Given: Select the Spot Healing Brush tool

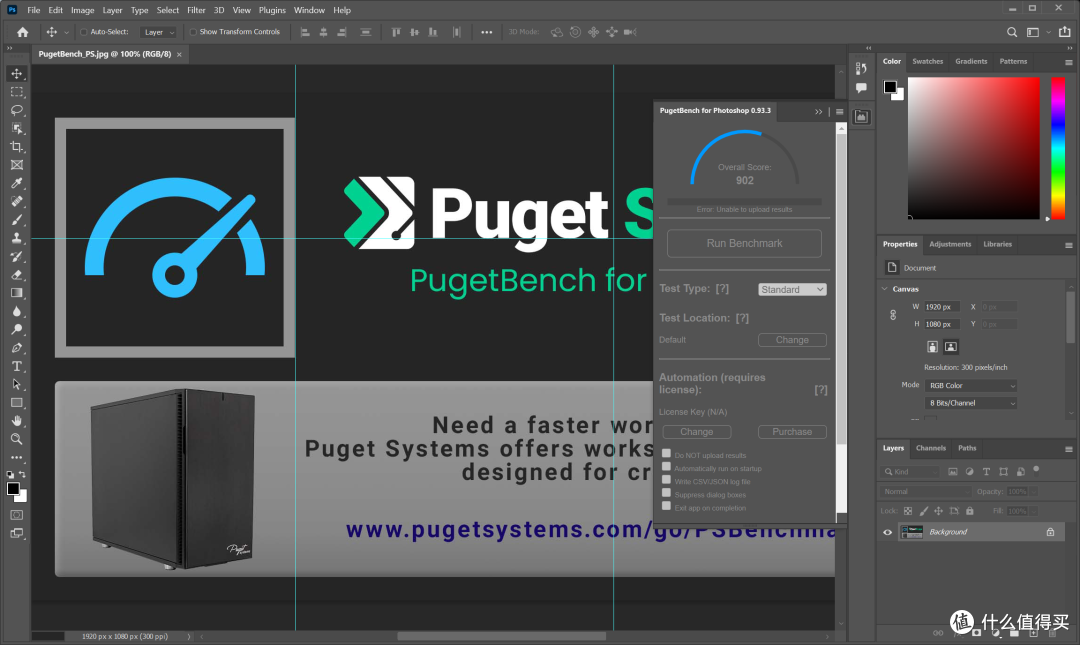Looking at the screenshot, I should [17, 201].
